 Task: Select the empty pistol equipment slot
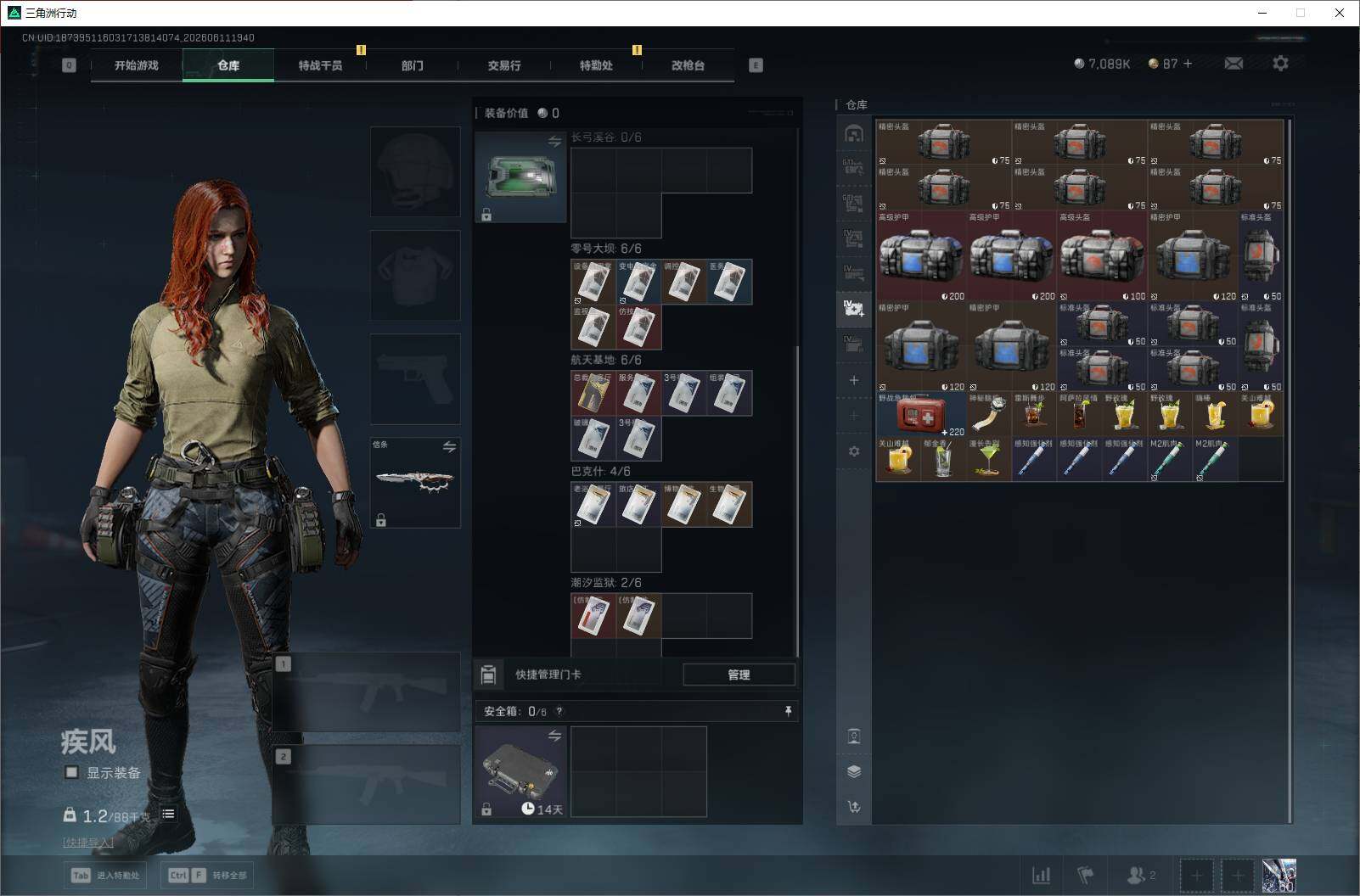point(415,378)
